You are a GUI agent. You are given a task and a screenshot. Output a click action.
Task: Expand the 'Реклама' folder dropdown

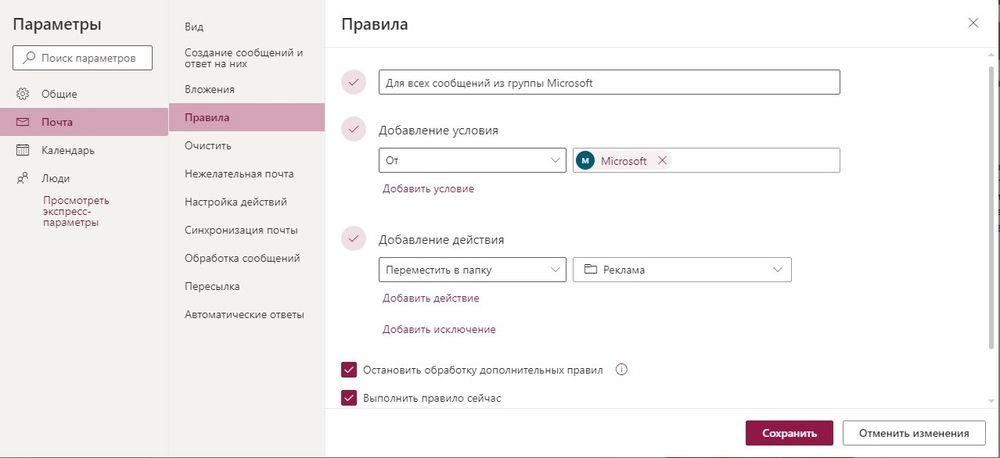(x=682, y=270)
